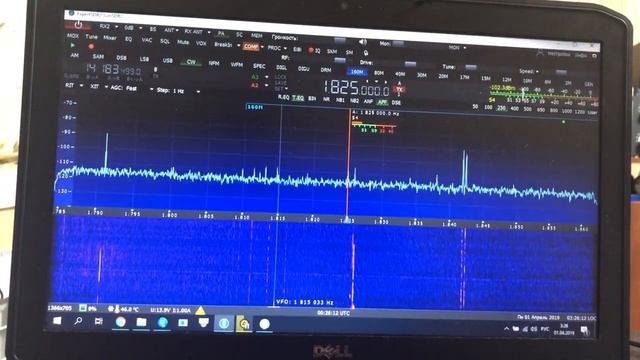This screenshot has height=360, width=640.
Task: Toggle the PA amplifier button
Action: click(x=221, y=33)
